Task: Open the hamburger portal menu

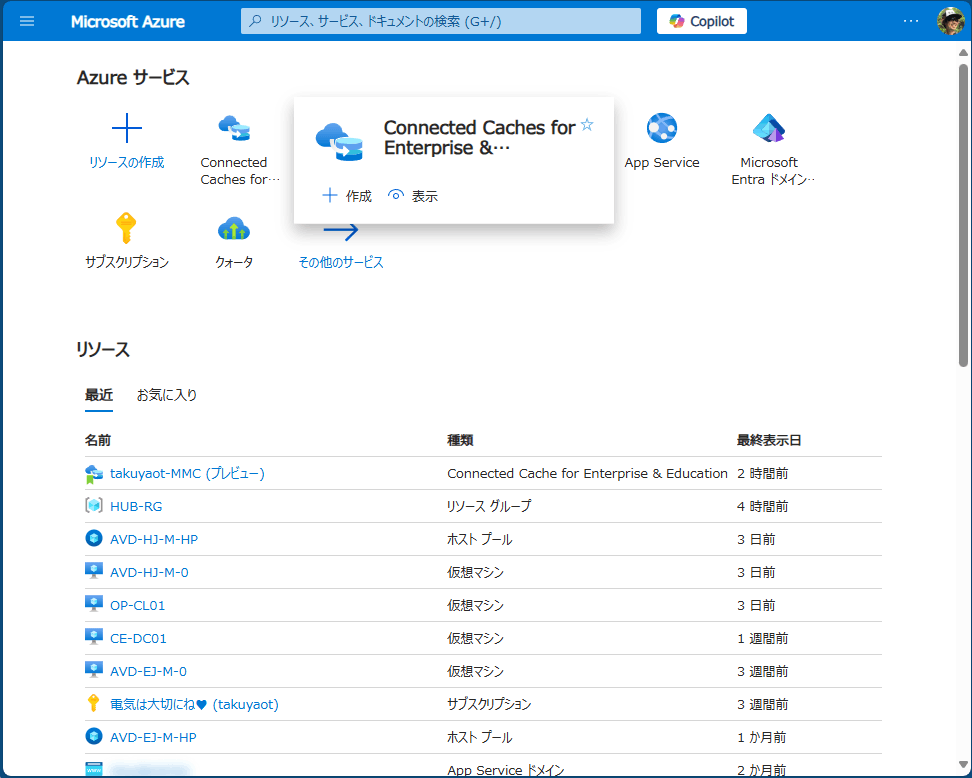Action: click(x=27, y=21)
